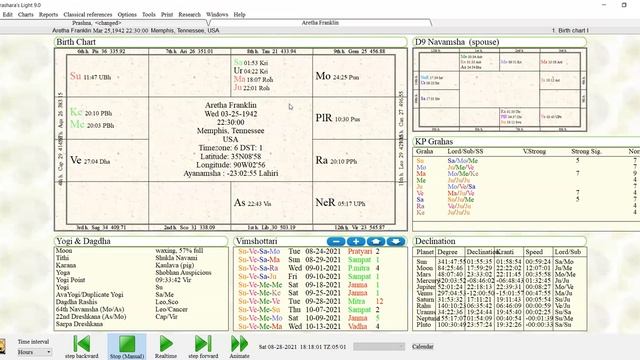Click the date-time Sat 08-28-2021 18:18:01 display
This screenshot has height=360, width=640.
(302, 347)
